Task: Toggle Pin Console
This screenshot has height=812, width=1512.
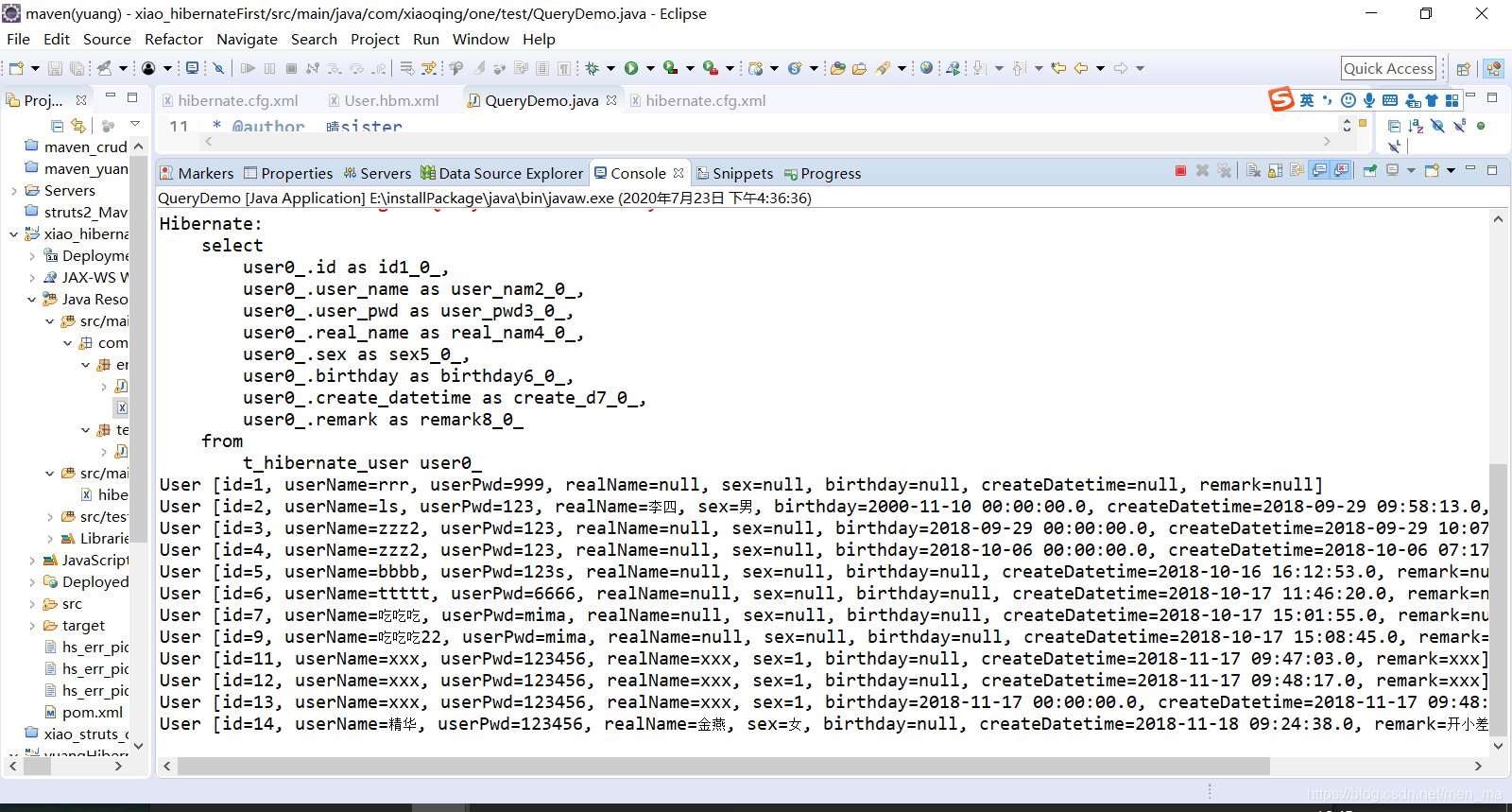Action: point(1369,170)
